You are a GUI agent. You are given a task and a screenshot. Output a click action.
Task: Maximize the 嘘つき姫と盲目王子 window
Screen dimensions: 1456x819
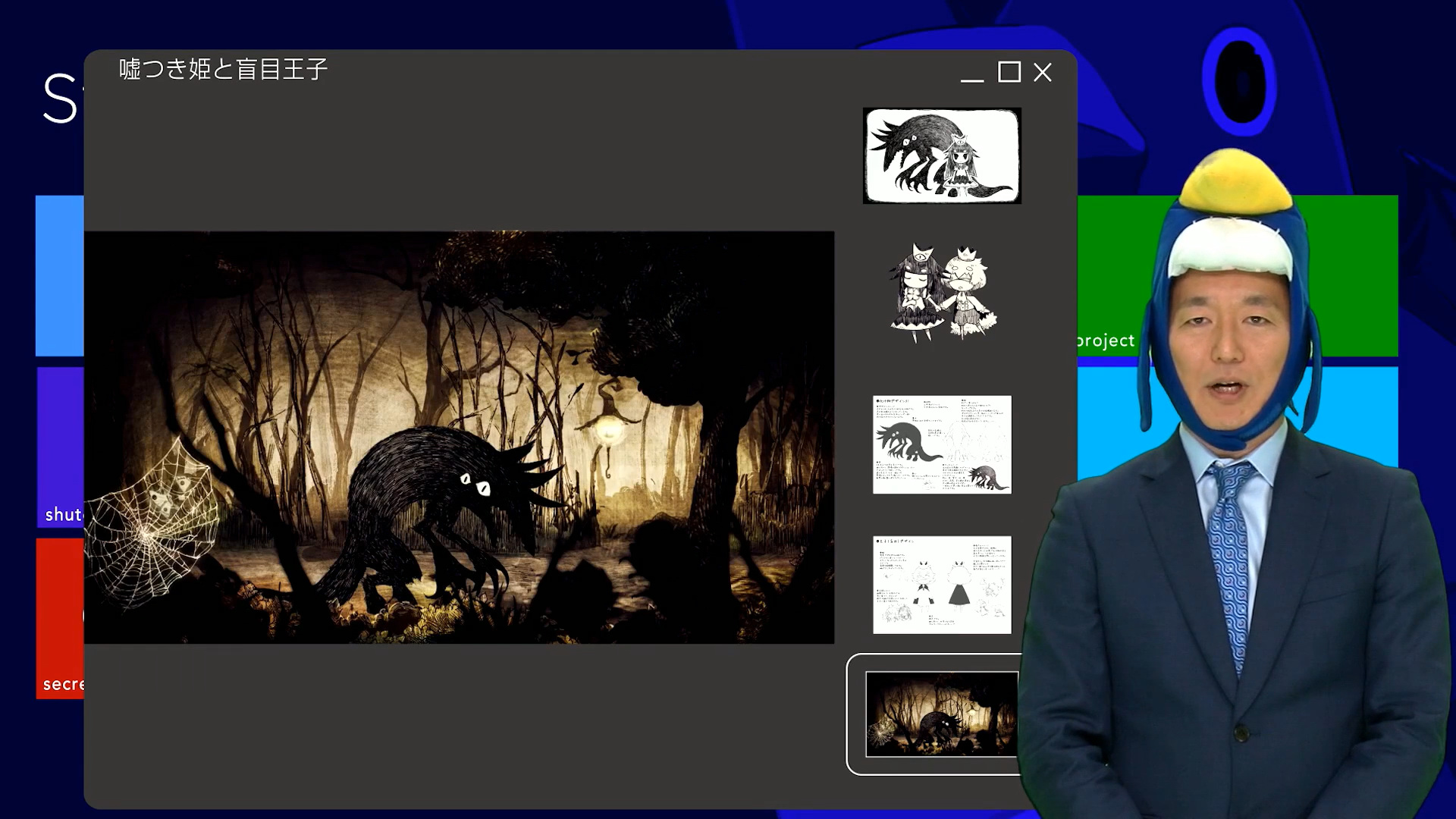click(x=1009, y=72)
